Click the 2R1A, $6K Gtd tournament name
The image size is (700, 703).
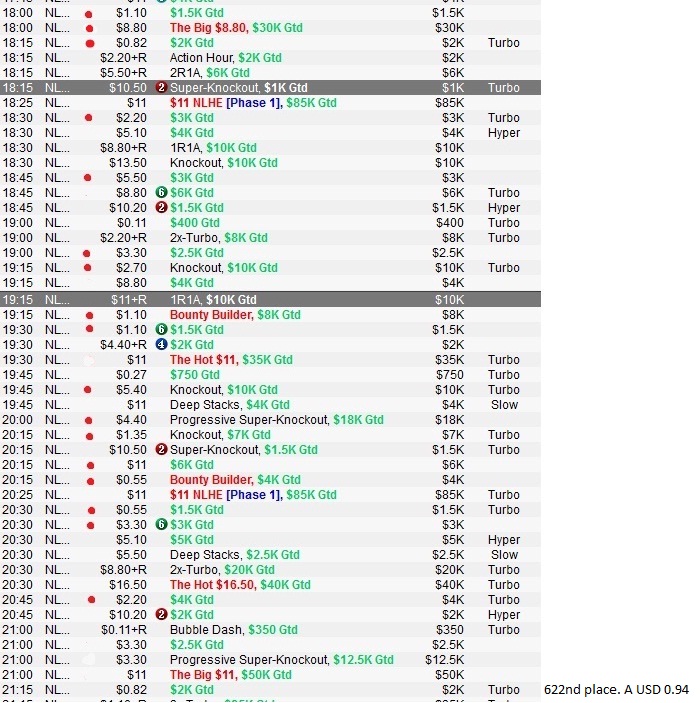coord(209,73)
